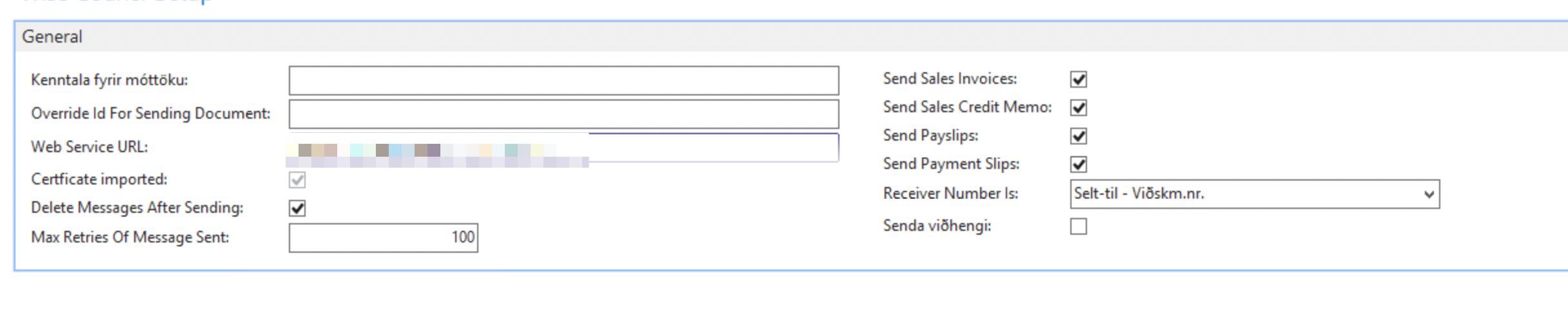Click the Web Service URL label
Viewport: 1568px width, 325px height.
click(89, 148)
